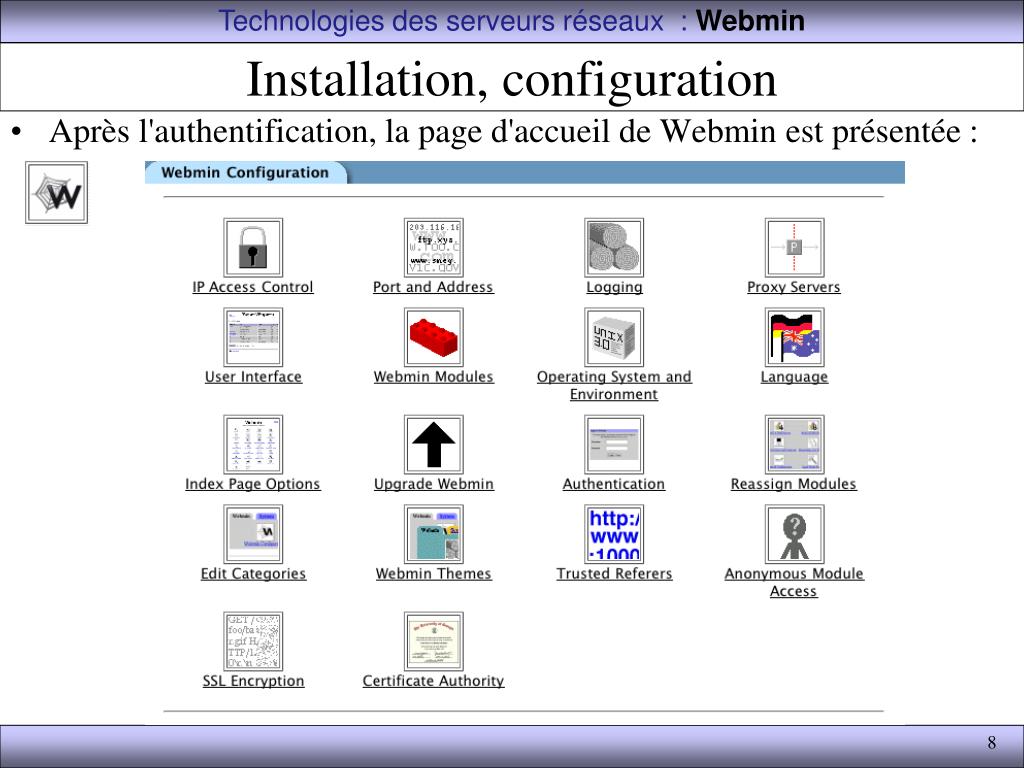1024x768 pixels.
Task: Open the Proxy Servers icon
Action: pos(794,248)
